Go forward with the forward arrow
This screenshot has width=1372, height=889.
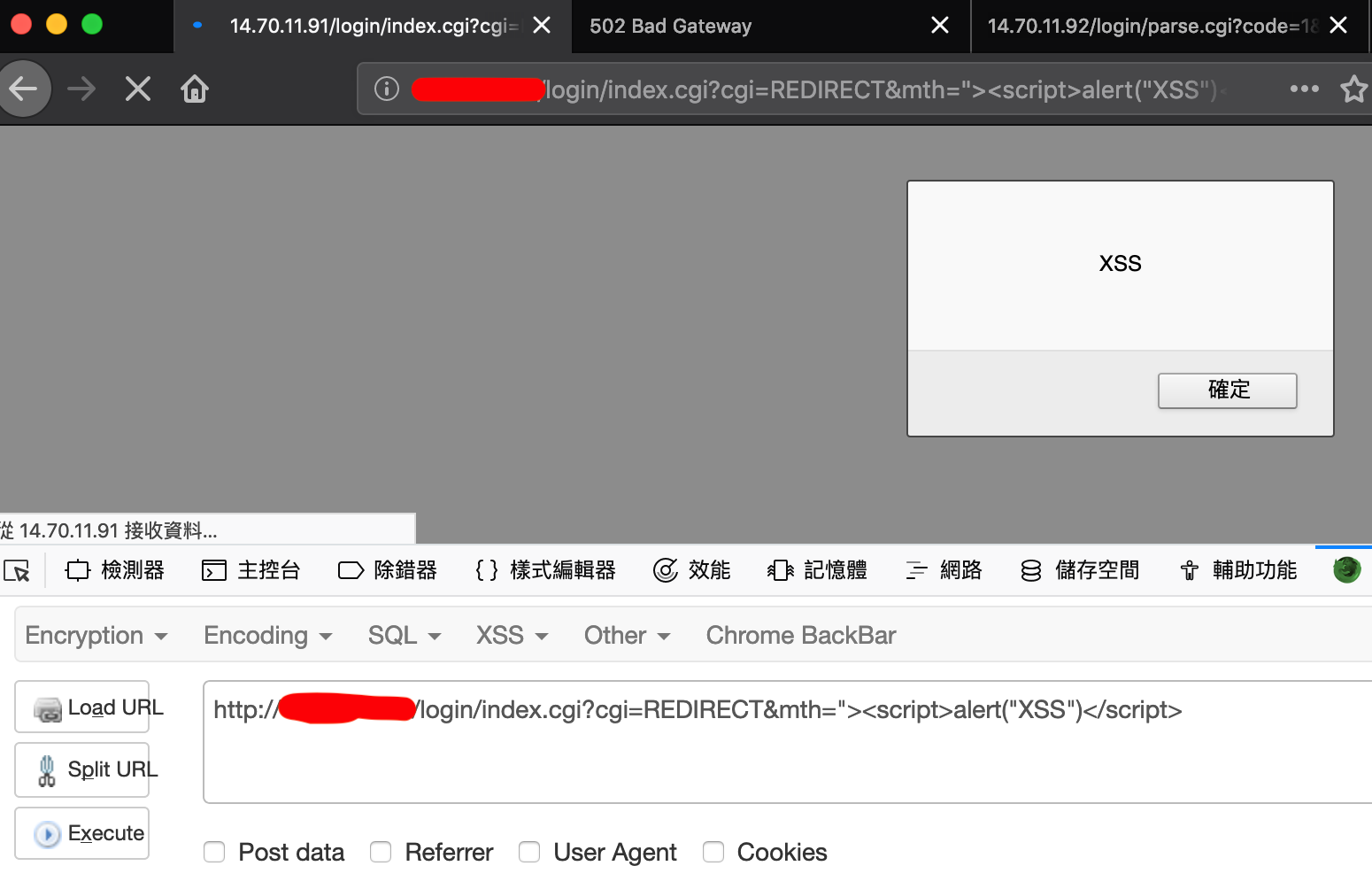81,89
